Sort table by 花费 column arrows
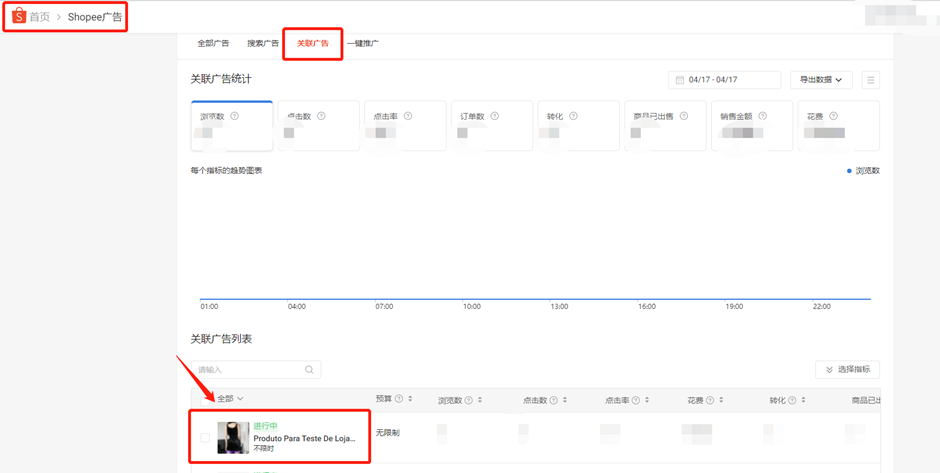 tap(721, 400)
